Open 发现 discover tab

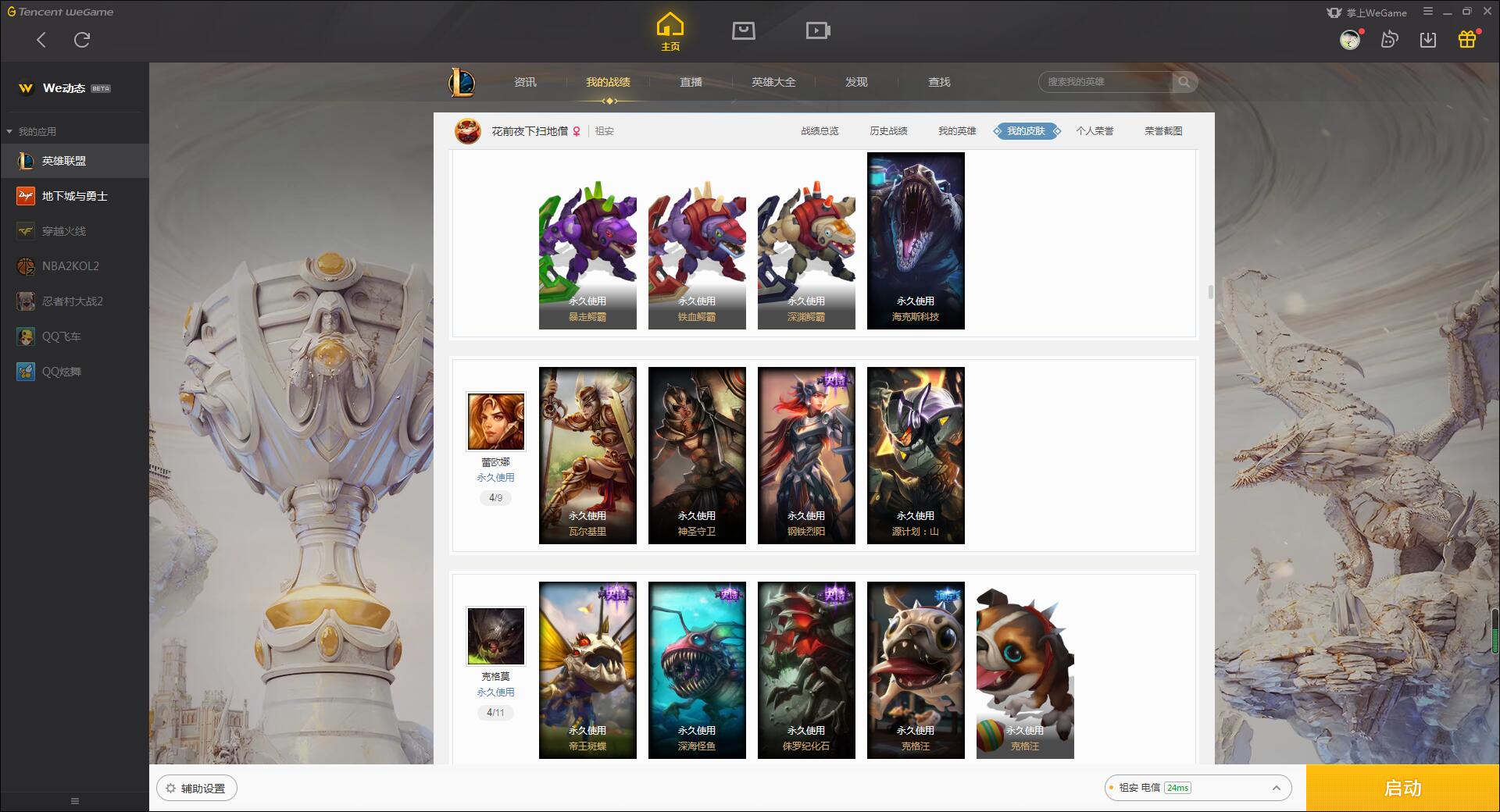pyautogui.click(x=856, y=82)
